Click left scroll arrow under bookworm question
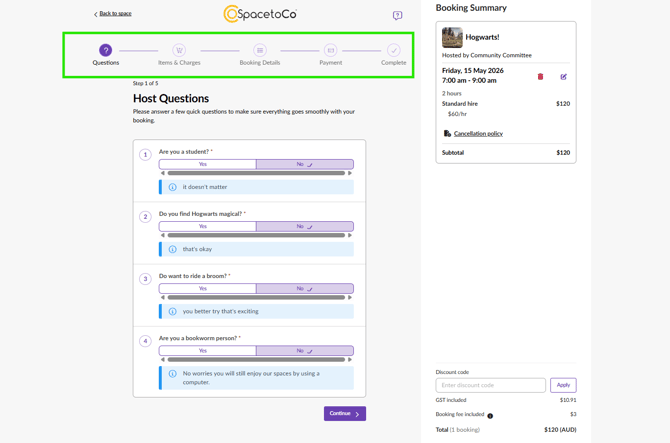The width and height of the screenshot is (670, 443). pyautogui.click(x=162, y=359)
